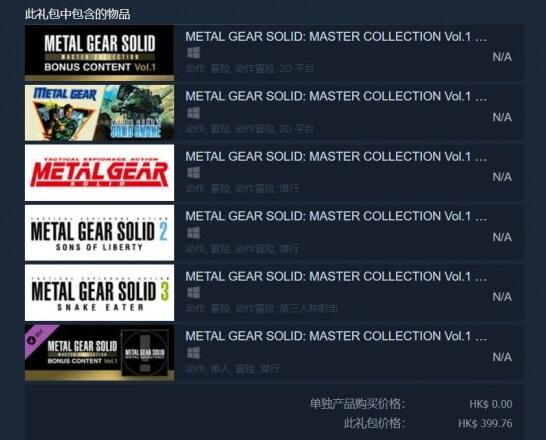Click Windows icon in Metal Gear Solid 3 row
The width and height of the screenshot is (546, 440).
coord(193,292)
